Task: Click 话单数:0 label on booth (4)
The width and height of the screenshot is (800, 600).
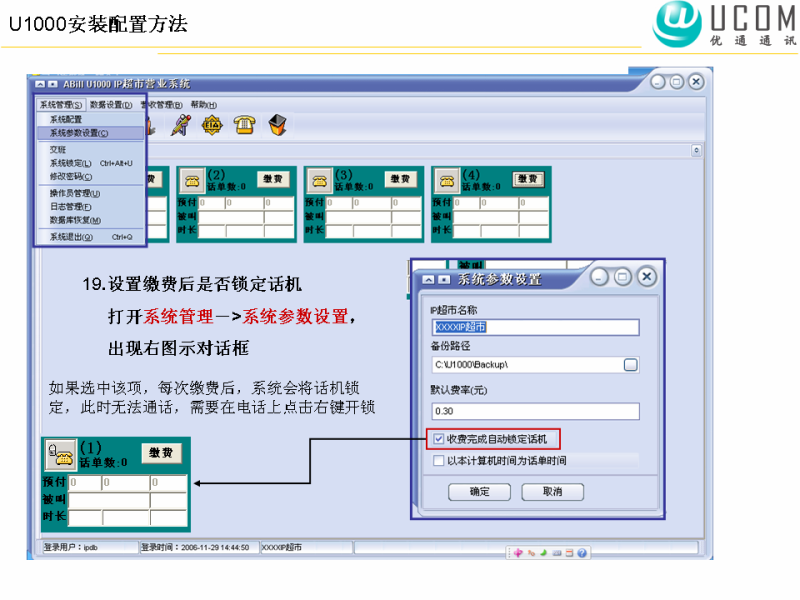Action: tap(482, 187)
